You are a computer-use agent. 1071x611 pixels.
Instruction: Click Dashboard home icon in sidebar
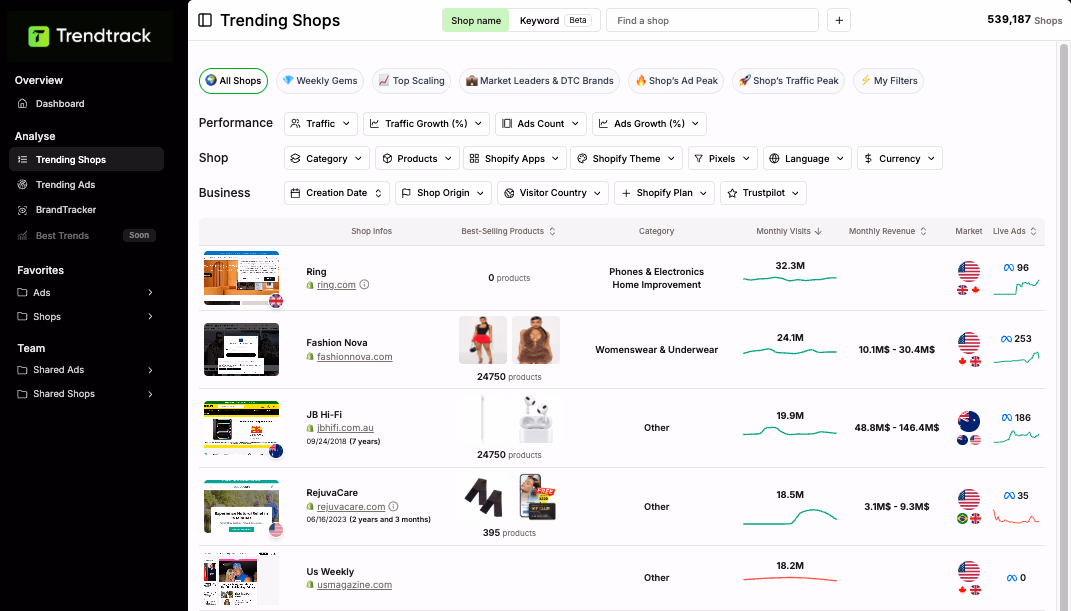pyautogui.click(x=23, y=104)
